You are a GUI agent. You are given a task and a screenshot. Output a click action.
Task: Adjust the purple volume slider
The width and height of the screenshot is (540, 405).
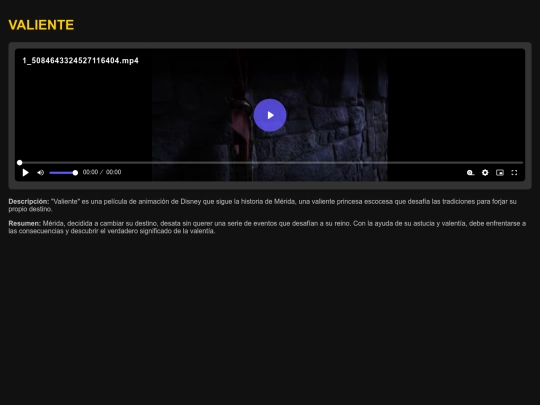[x=63, y=173]
